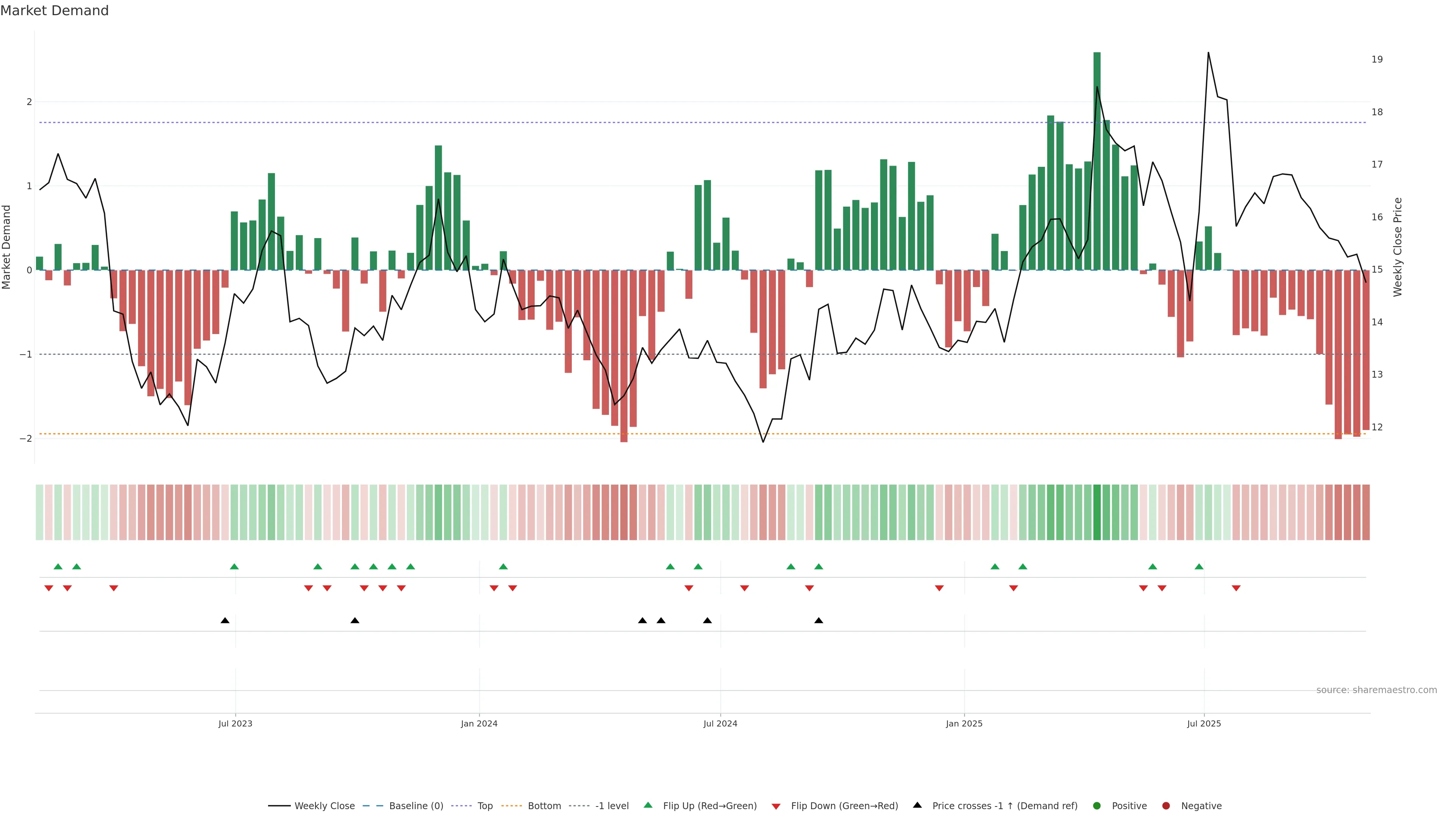Click the darkest green heatmap cell
This screenshot has height=819, width=1456.
1097,512
